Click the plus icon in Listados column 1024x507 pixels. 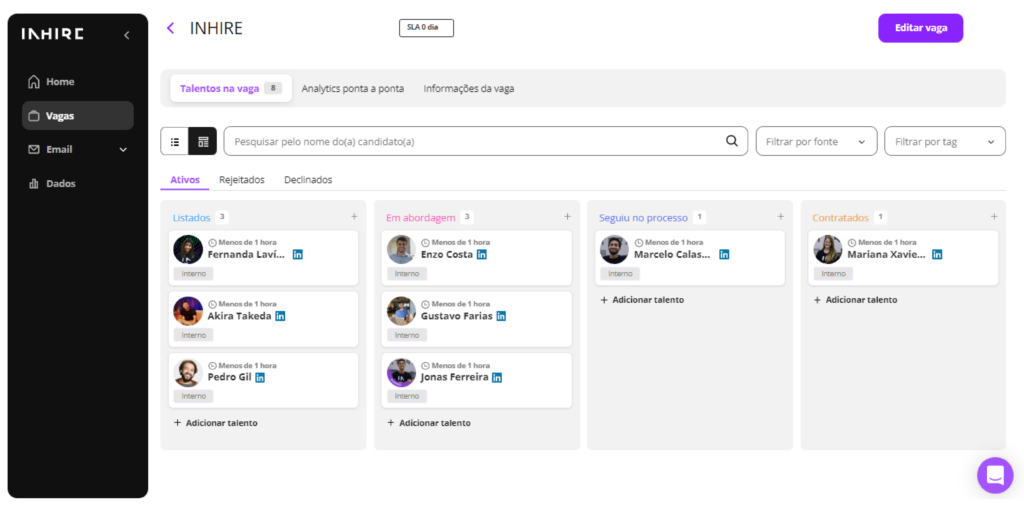[x=354, y=216]
